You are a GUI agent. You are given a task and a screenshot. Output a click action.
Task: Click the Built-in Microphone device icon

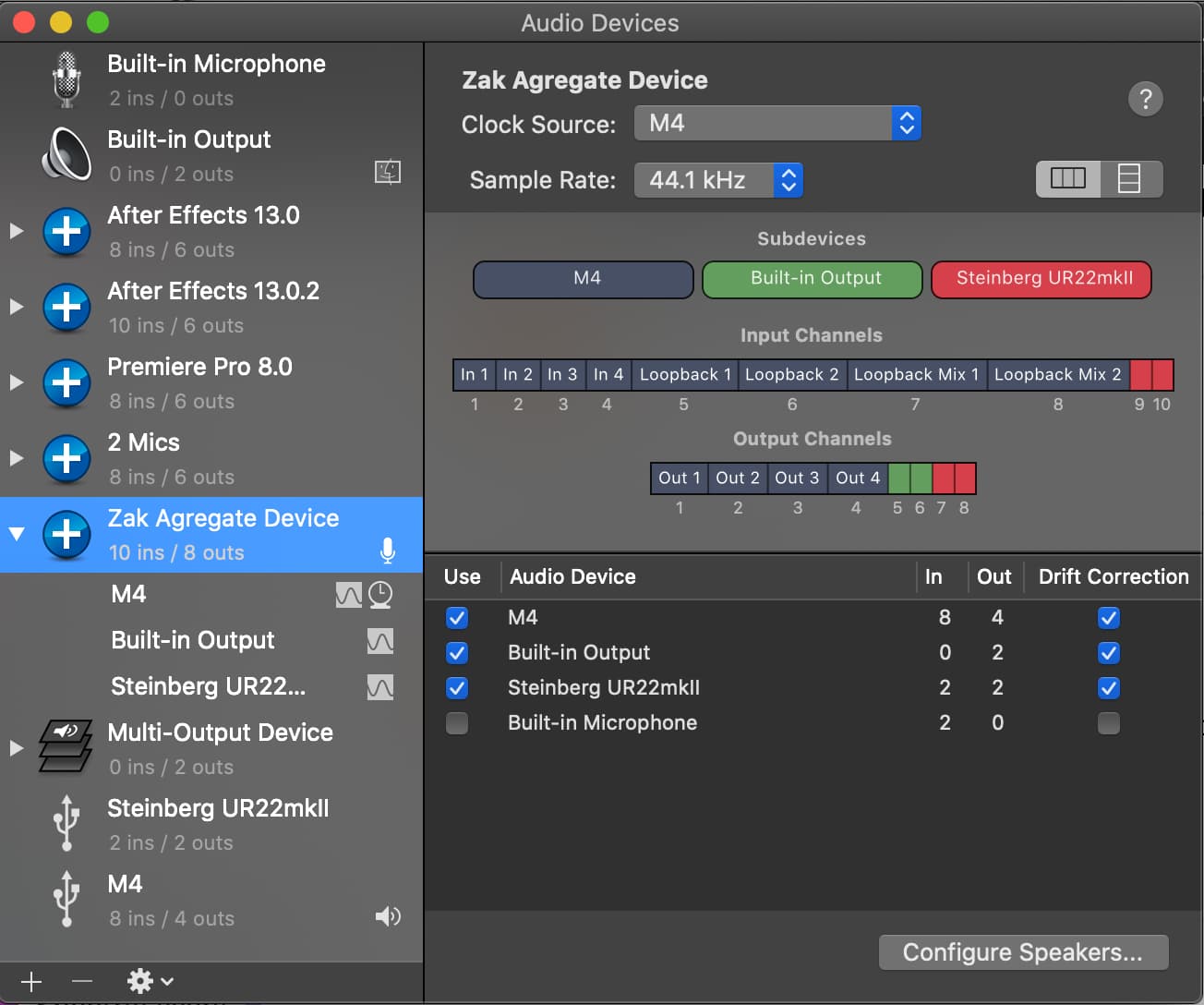[66, 79]
